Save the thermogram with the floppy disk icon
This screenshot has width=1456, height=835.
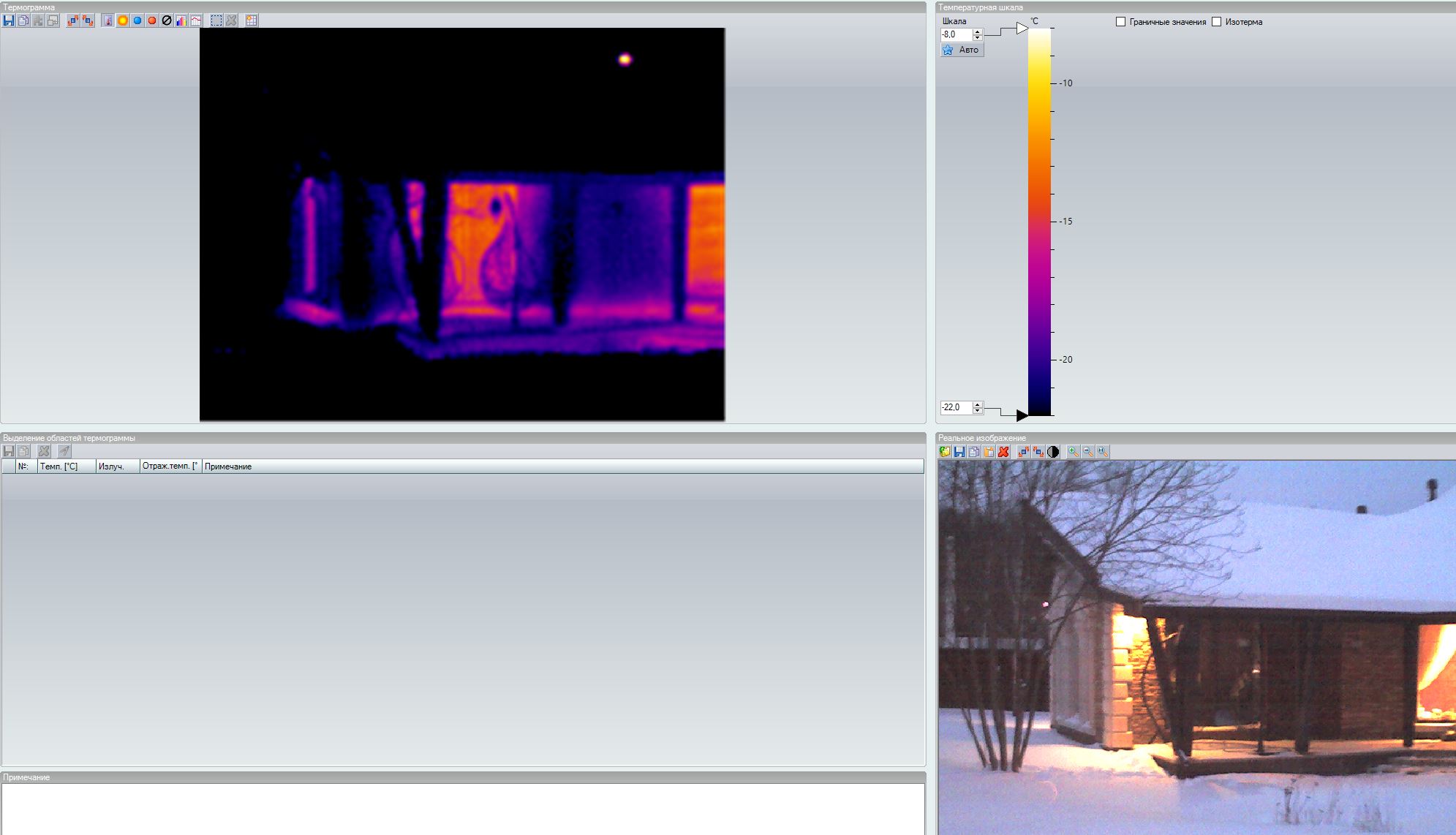[x=9, y=20]
